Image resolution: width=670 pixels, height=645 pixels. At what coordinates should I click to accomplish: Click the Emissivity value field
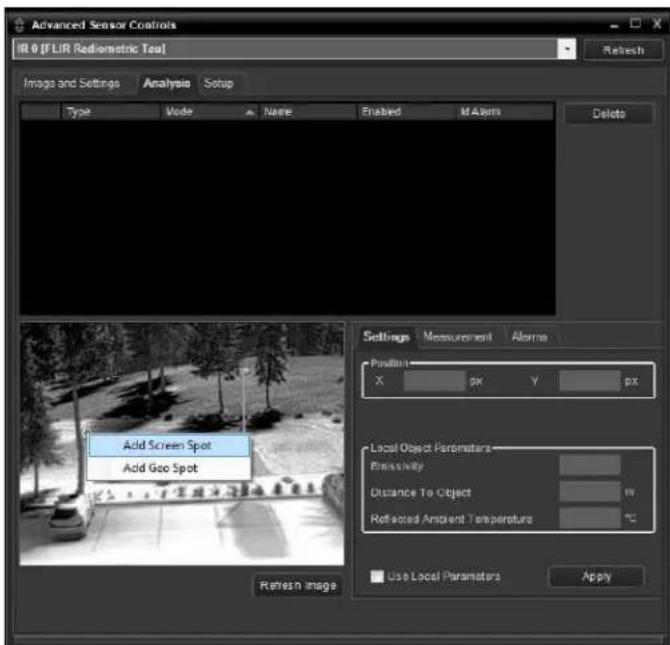(x=590, y=465)
